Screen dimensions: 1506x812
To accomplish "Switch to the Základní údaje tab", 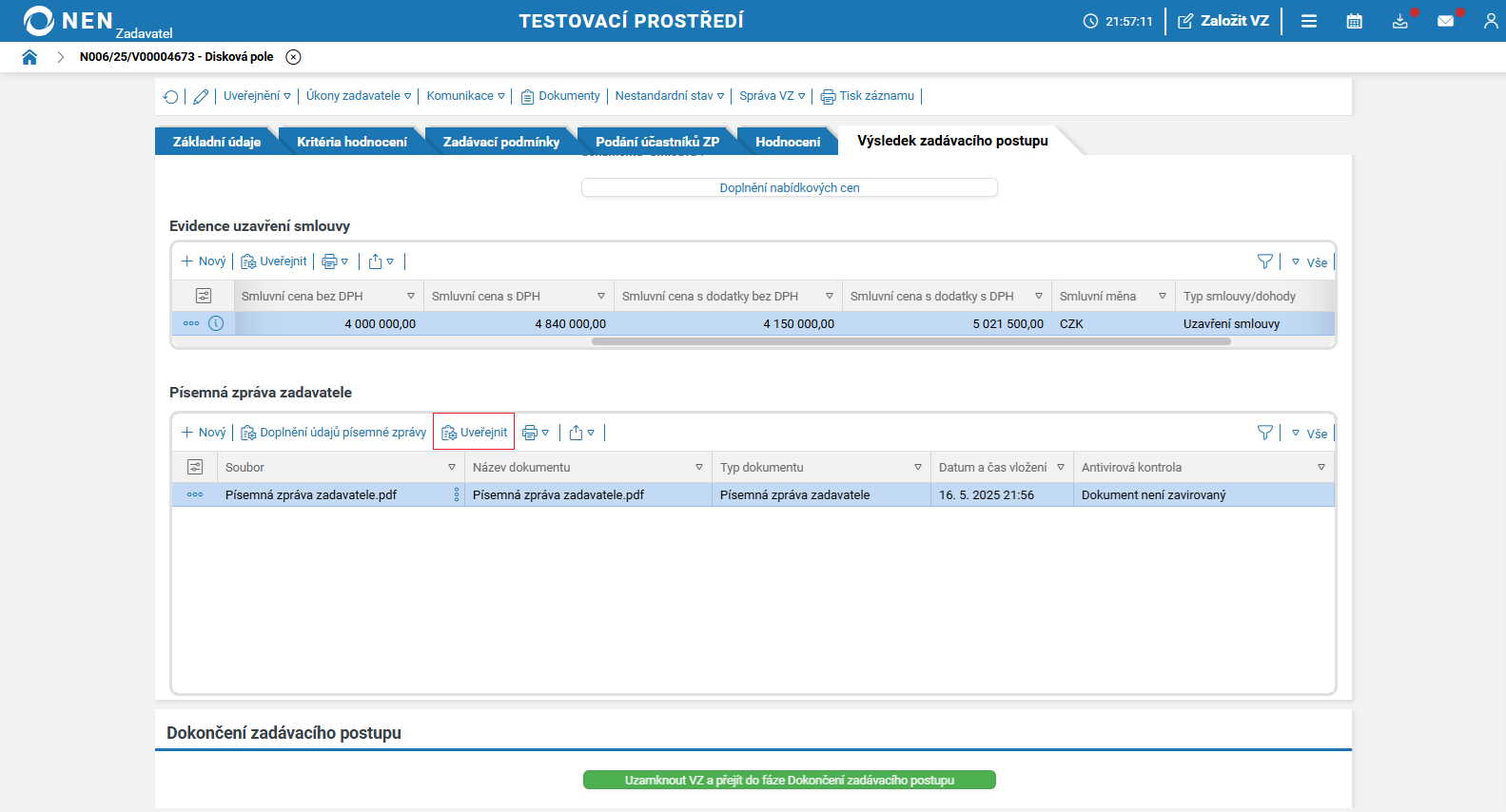I will [217, 142].
